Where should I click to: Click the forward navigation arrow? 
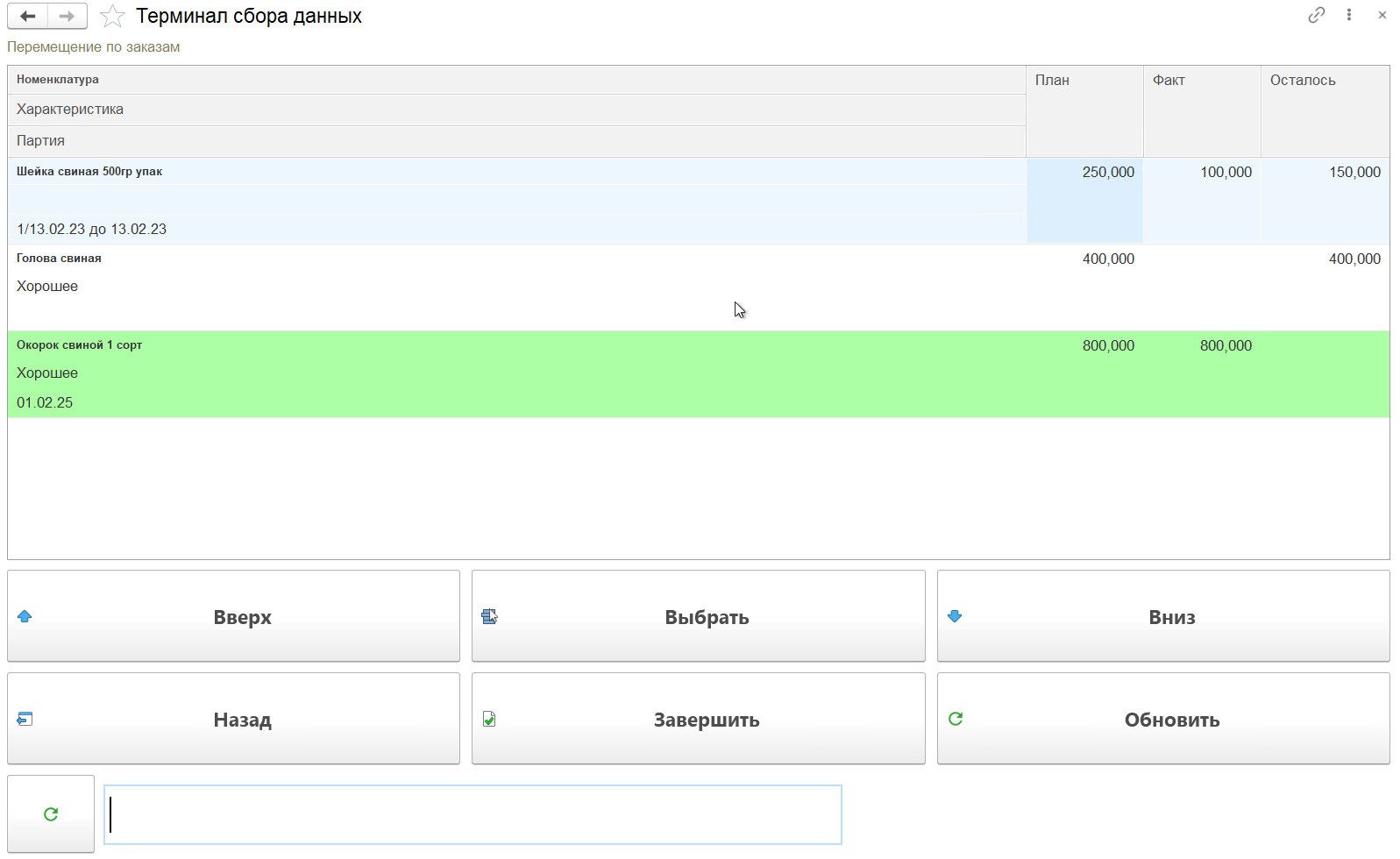[x=67, y=16]
